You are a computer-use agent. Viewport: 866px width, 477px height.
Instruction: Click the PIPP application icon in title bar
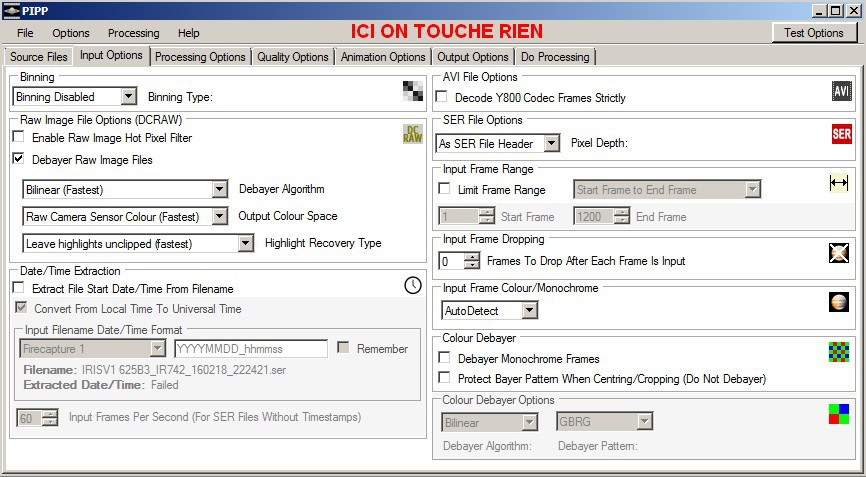tap(11, 10)
